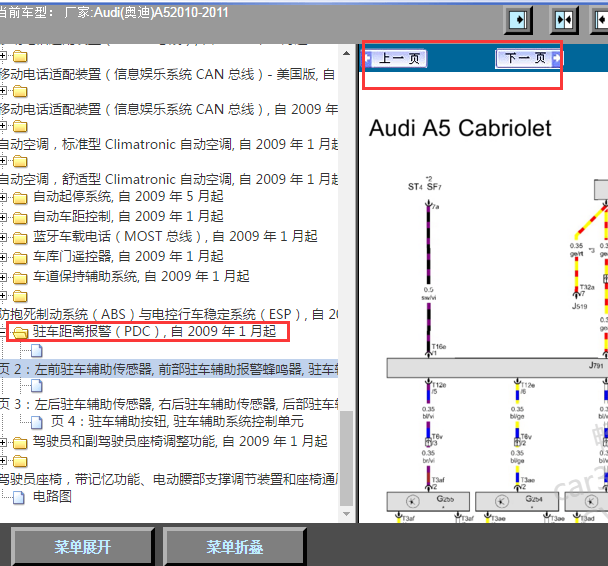This screenshot has height=566, width=608.
Task: Click folder icon of 自动车距控制
Action: [x=20, y=217]
